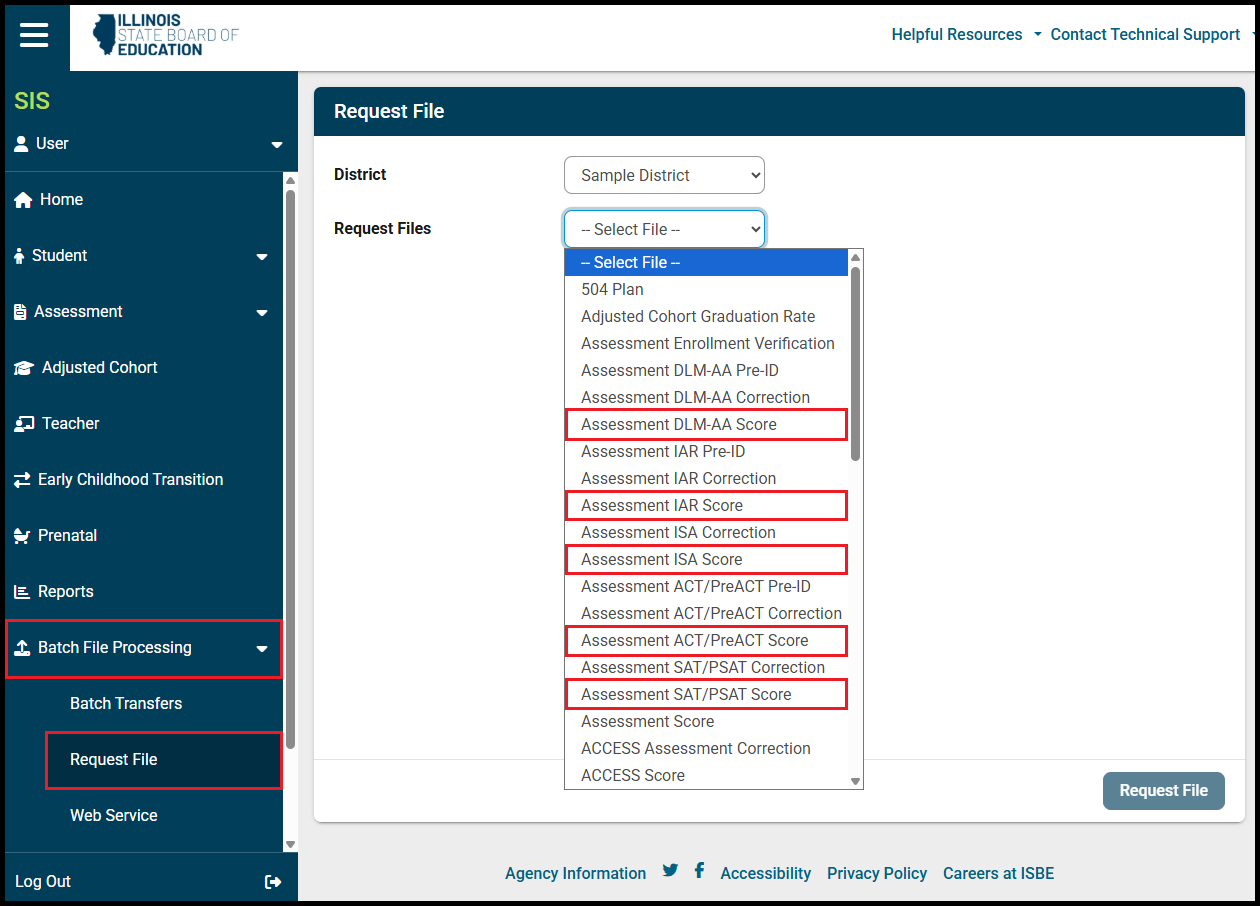Click the Reports chart icon
This screenshot has width=1260, height=906.
[x=22, y=592]
